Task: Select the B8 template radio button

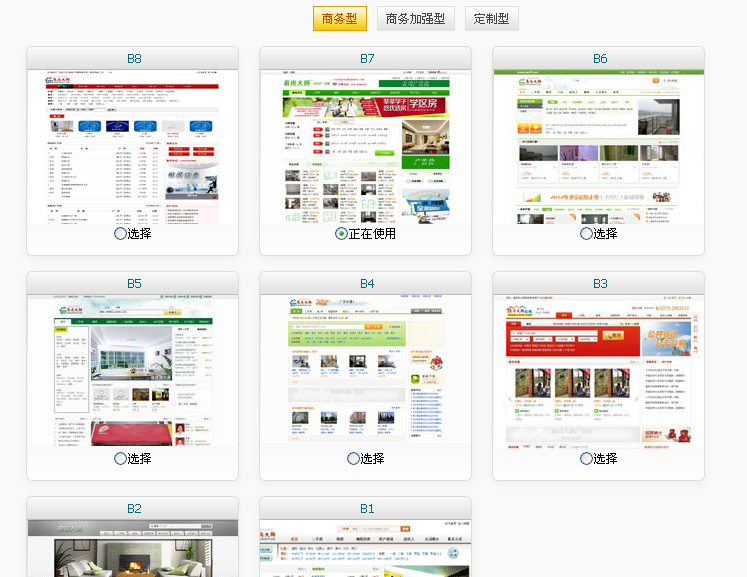Action: (x=121, y=233)
